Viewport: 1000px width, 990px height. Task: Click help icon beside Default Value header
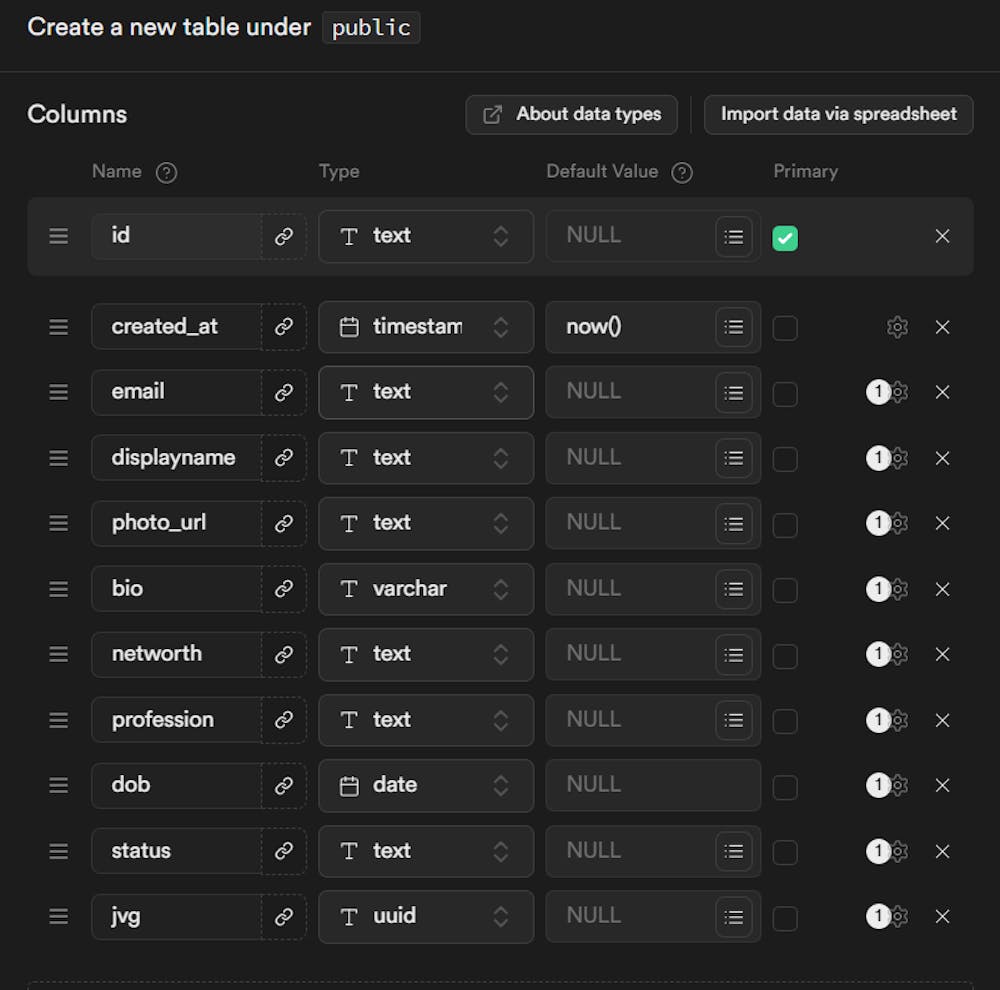tap(682, 172)
